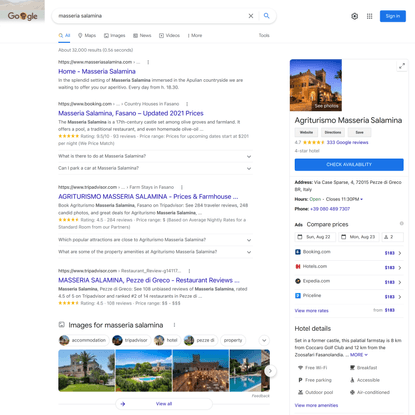Clear the search box with the X icon
Viewport: 415px width, 415px height.
click(x=251, y=16)
